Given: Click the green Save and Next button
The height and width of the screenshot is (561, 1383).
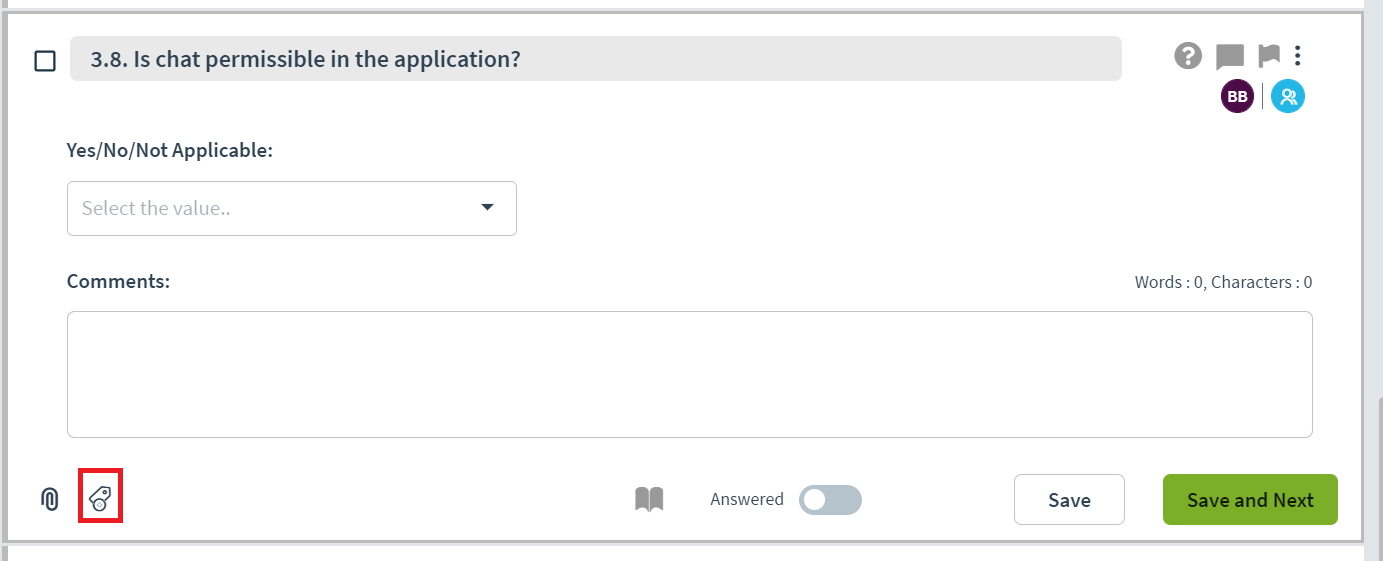Looking at the screenshot, I should [x=1250, y=500].
